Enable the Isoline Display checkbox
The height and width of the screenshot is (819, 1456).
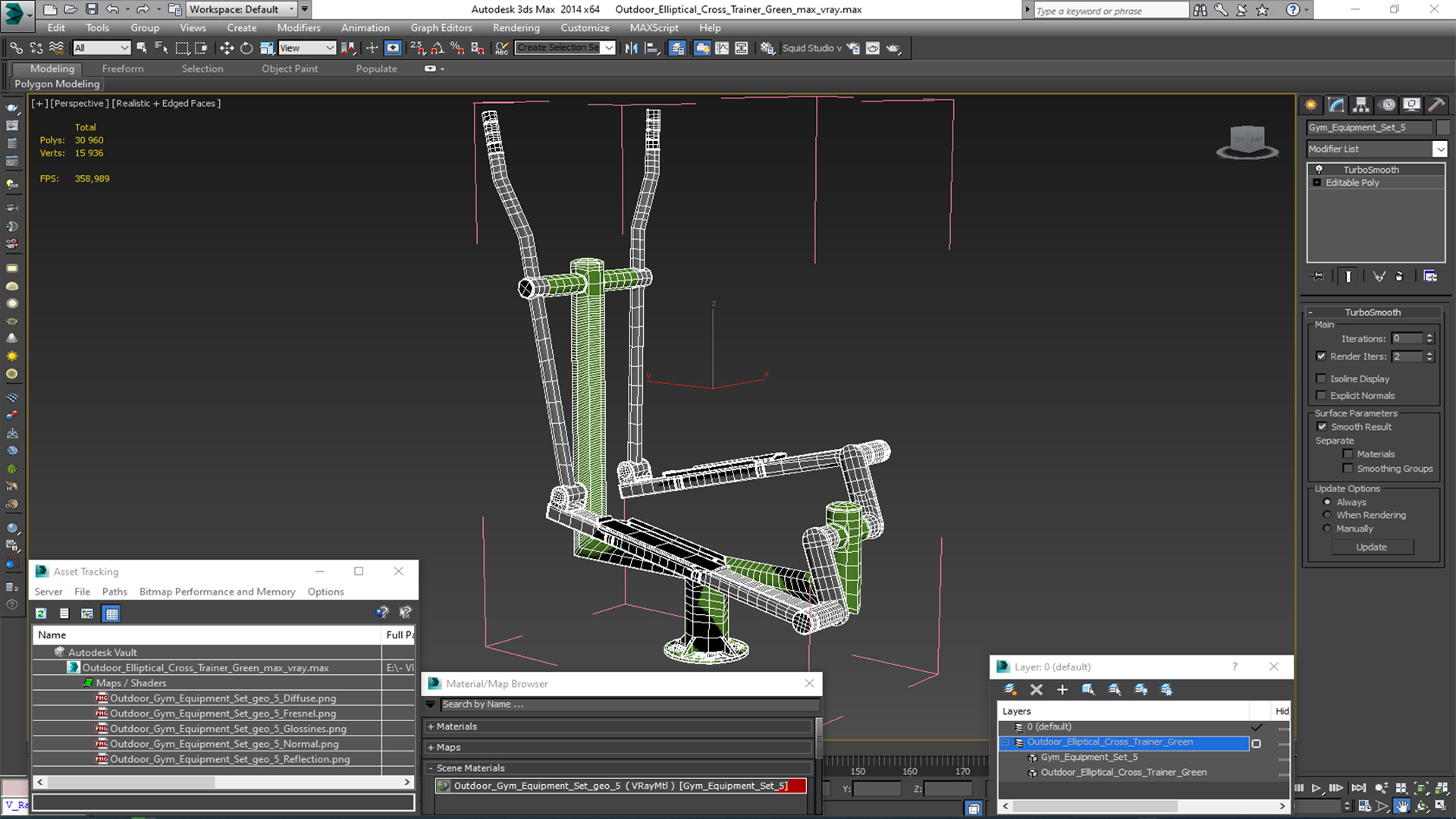[x=1321, y=378]
